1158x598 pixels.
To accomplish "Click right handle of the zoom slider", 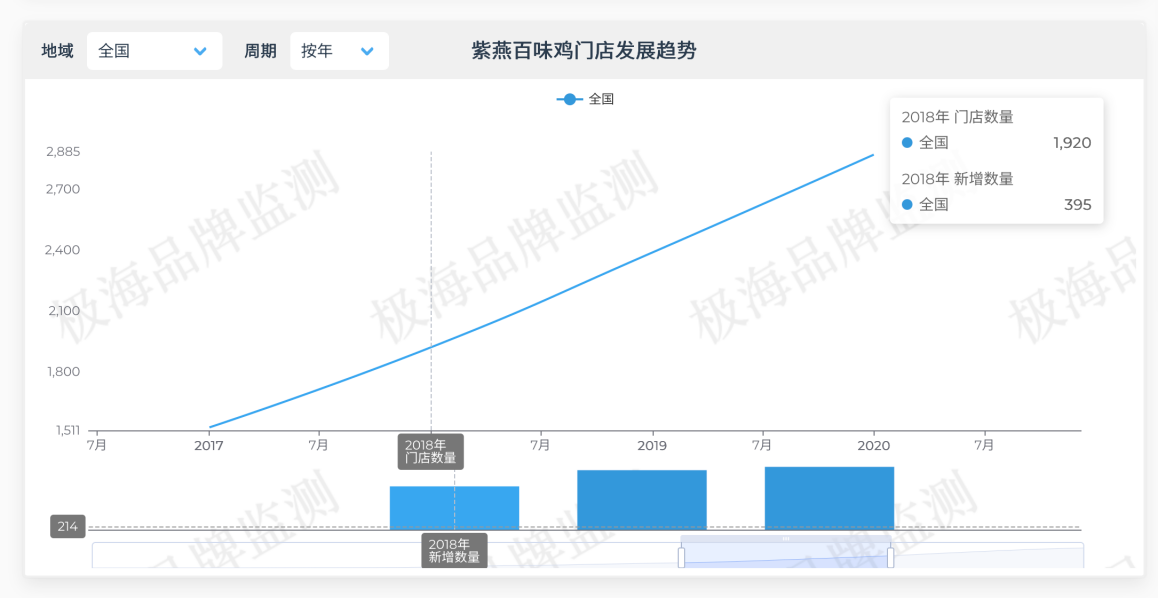I will pos(890,557).
